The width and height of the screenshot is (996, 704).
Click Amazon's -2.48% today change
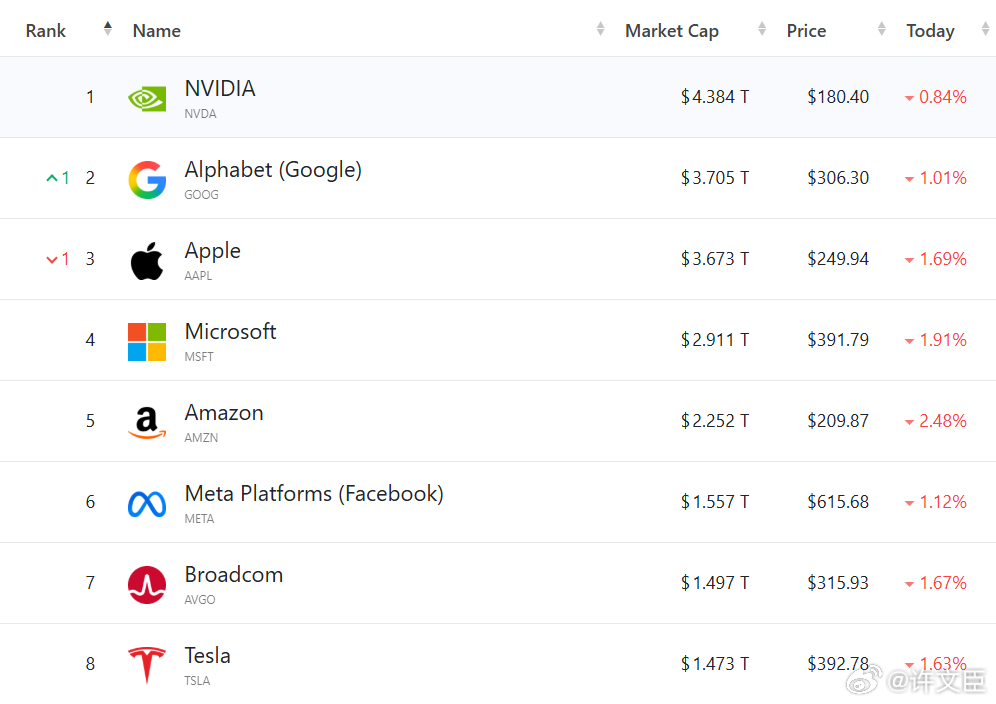pos(936,421)
